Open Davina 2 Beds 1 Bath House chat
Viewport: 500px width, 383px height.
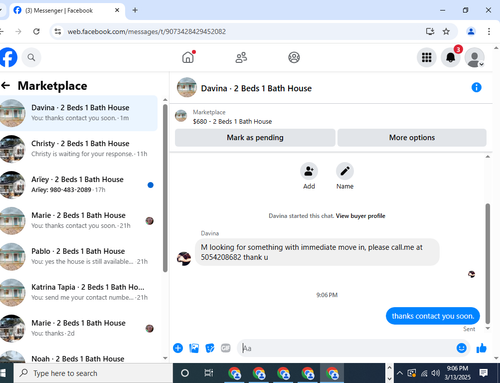click(x=78, y=113)
